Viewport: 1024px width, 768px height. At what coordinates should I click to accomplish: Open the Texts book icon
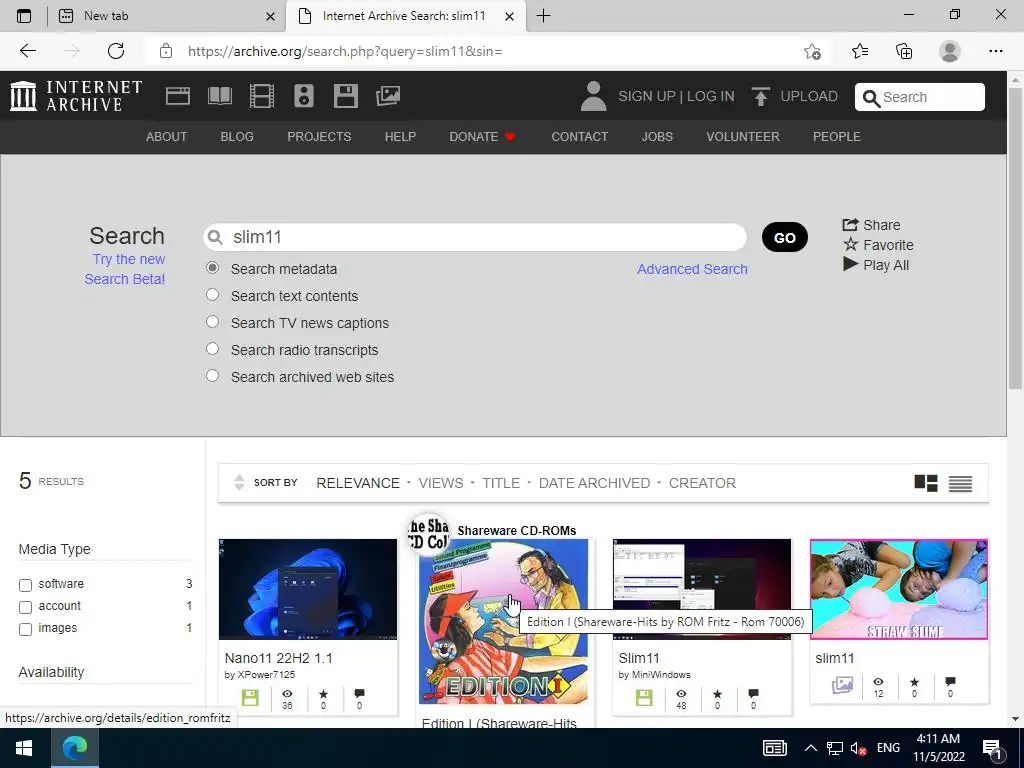219,96
